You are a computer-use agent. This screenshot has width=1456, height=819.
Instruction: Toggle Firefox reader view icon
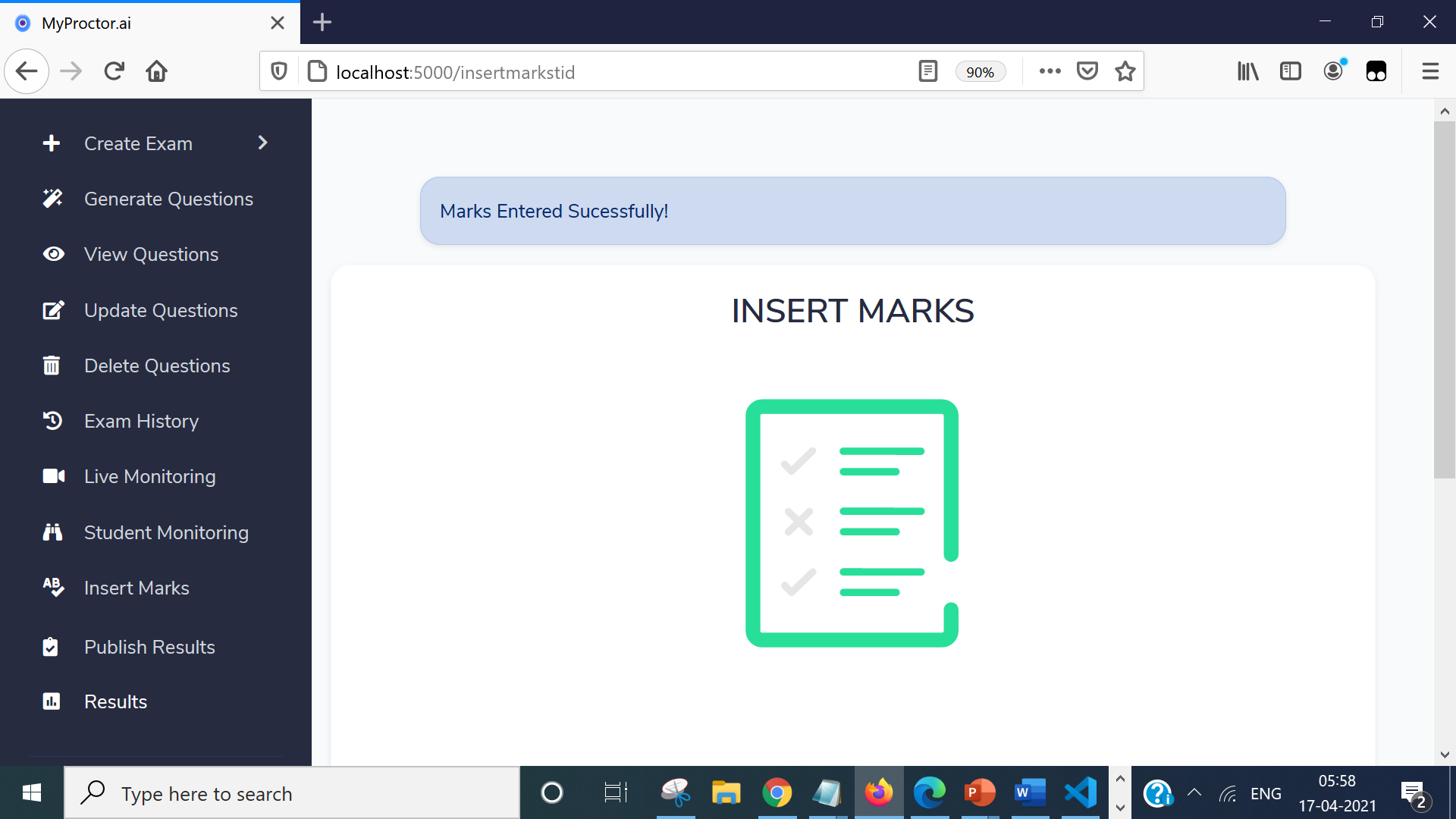927,71
